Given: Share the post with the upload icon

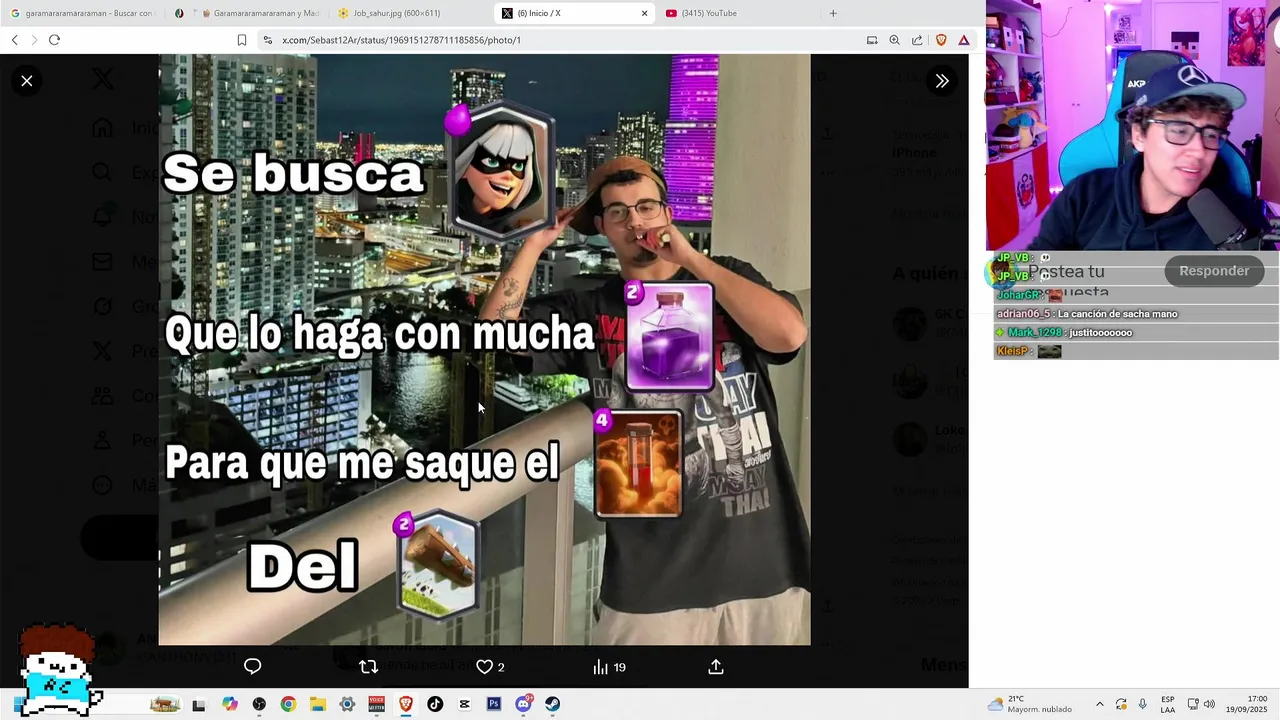Looking at the screenshot, I should coord(716,667).
